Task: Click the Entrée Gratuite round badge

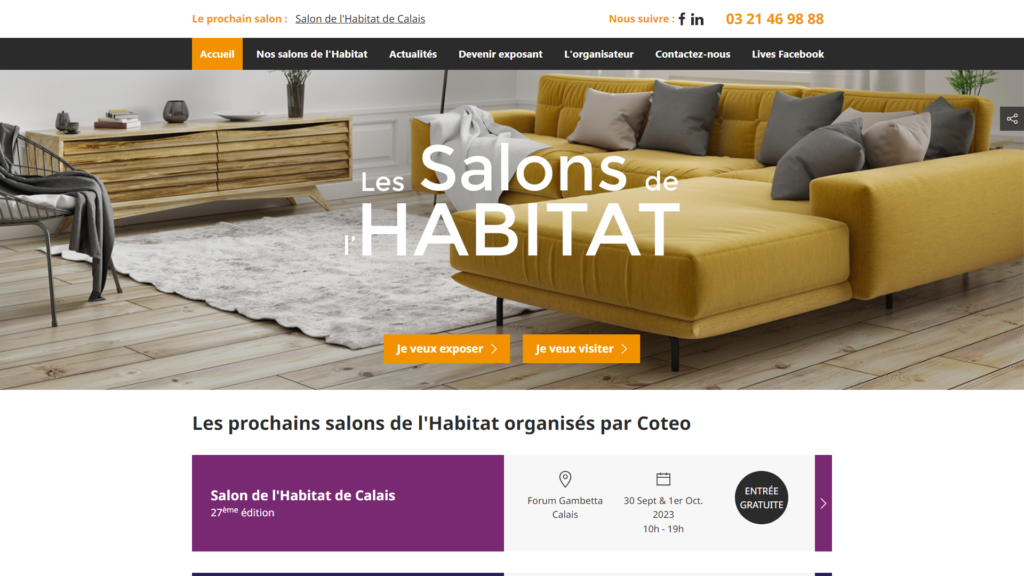Action: point(761,498)
